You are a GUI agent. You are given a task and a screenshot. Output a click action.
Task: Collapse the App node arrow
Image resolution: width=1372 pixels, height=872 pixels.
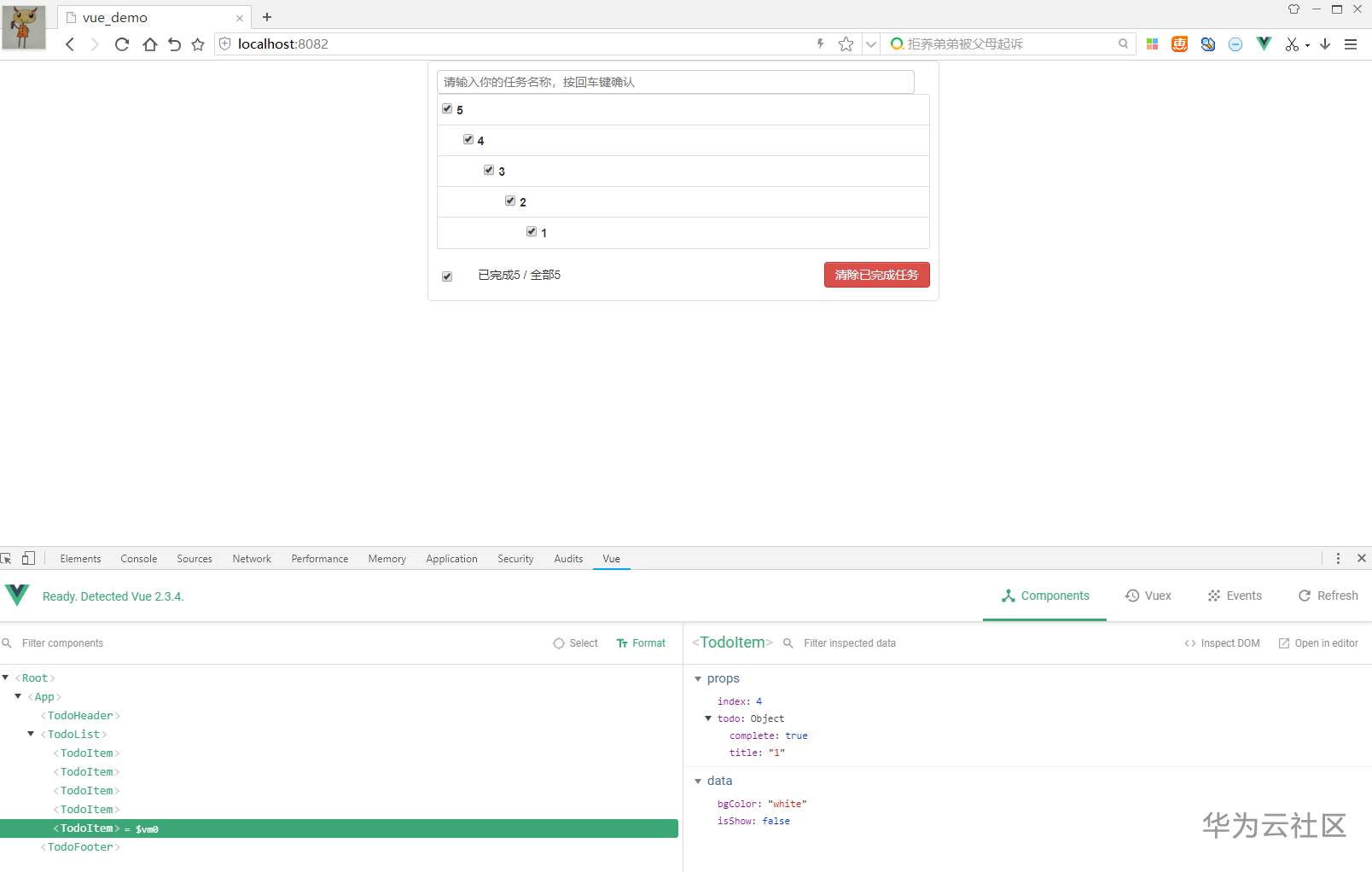pos(18,696)
